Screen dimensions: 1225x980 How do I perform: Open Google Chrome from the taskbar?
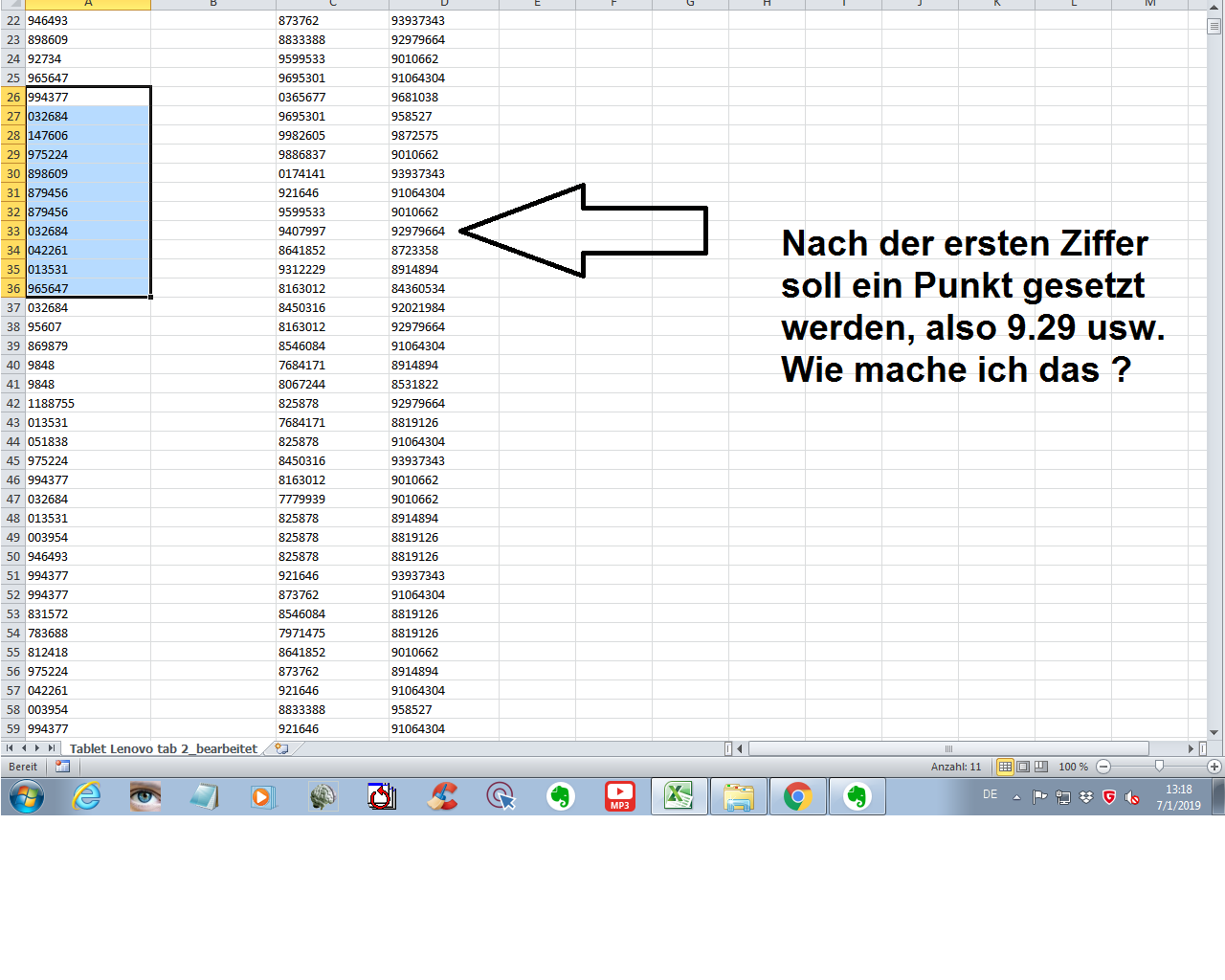[797, 796]
